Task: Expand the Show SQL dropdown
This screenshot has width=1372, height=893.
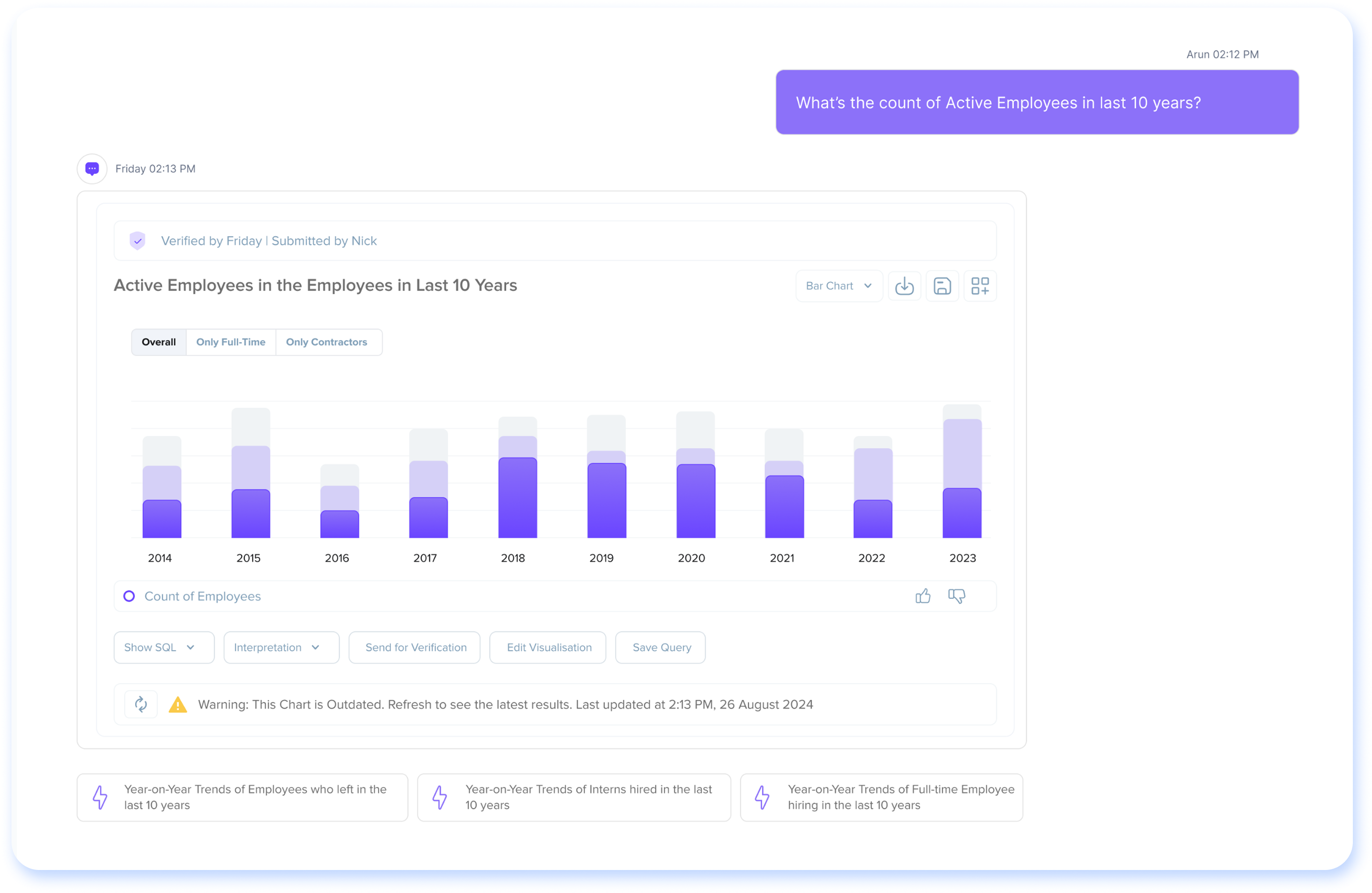Action: pos(164,647)
